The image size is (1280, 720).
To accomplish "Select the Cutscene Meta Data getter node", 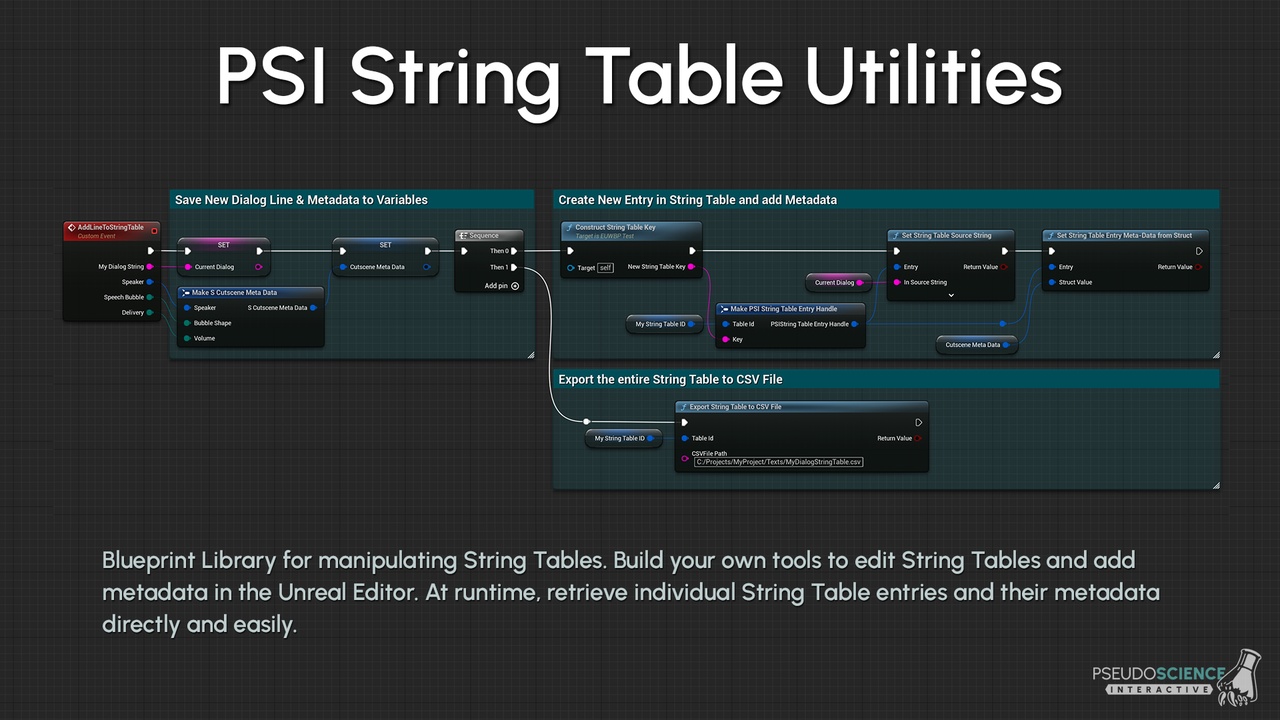I will [x=977, y=345].
